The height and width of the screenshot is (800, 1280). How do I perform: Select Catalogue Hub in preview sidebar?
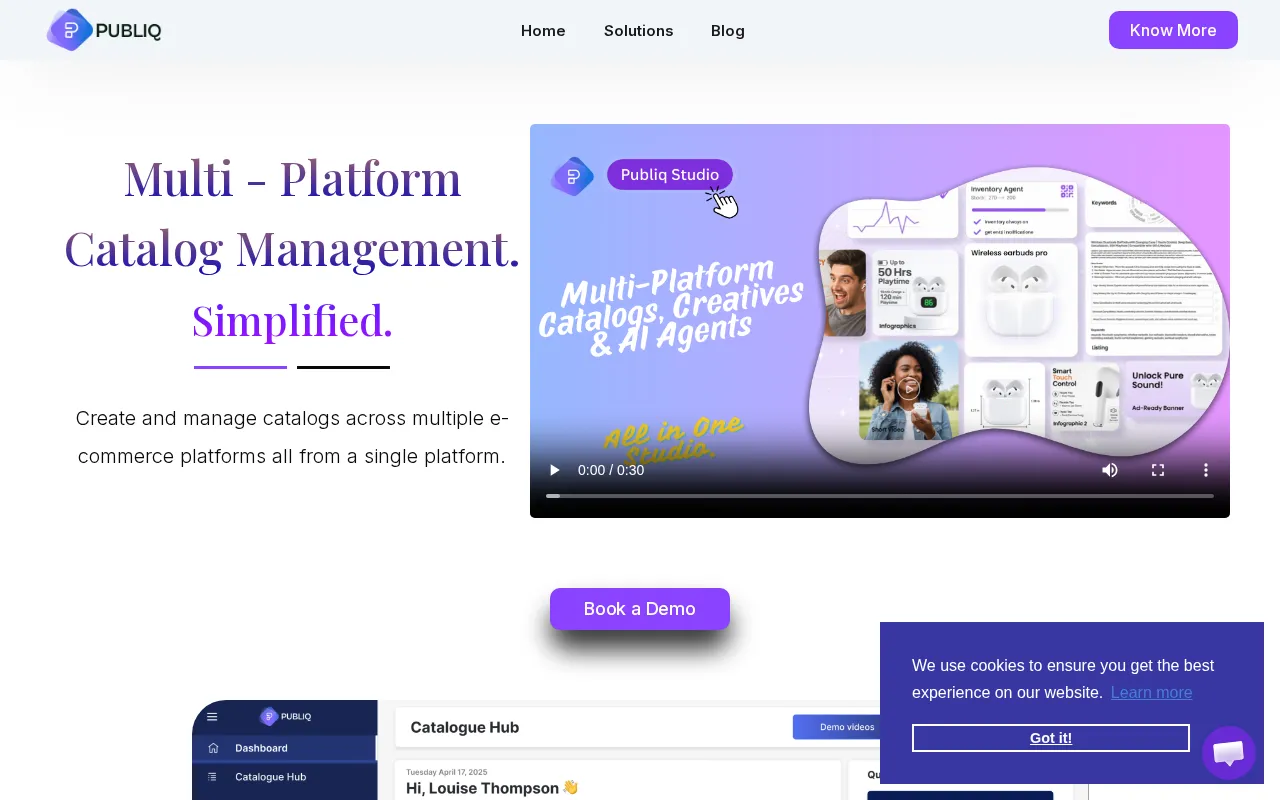click(284, 777)
